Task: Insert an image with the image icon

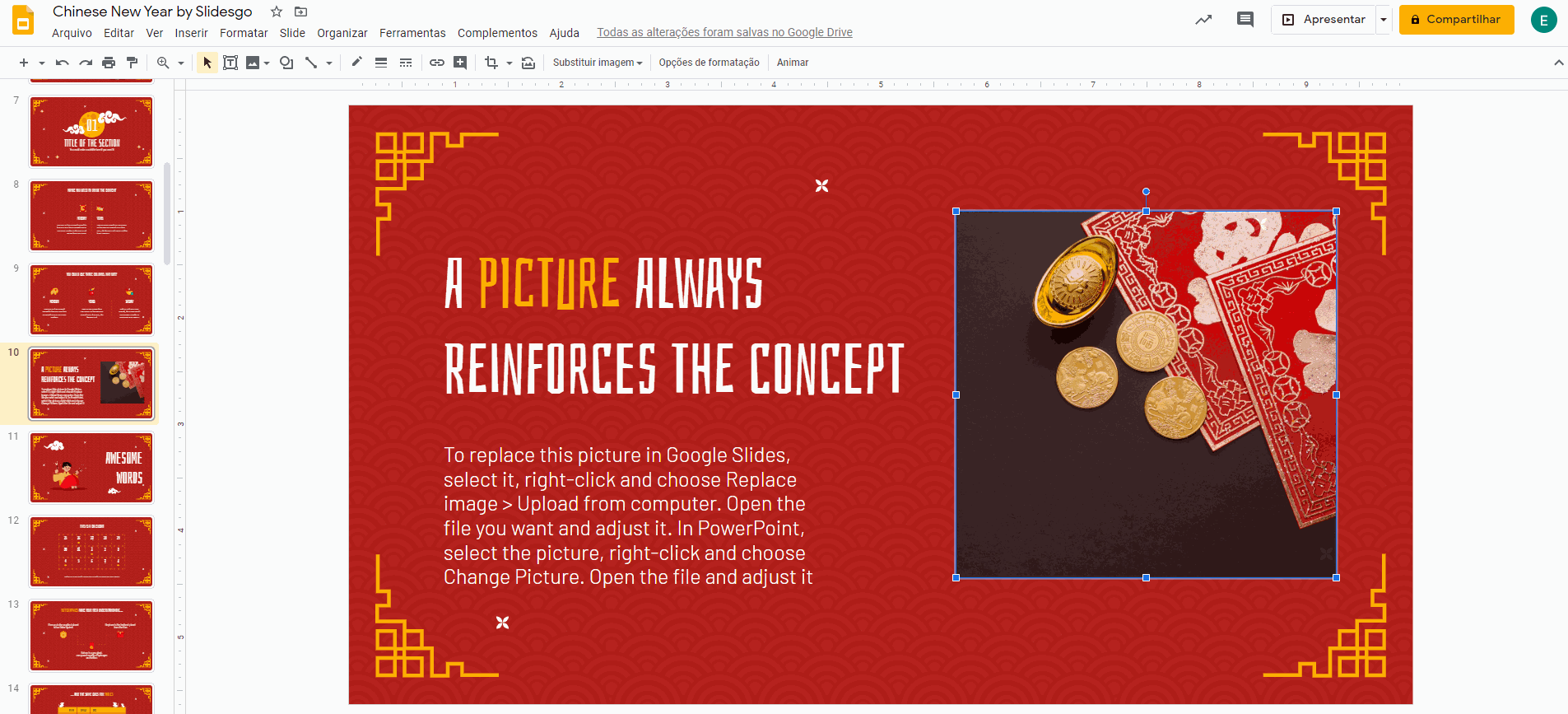Action: pyautogui.click(x=253, y=63)
